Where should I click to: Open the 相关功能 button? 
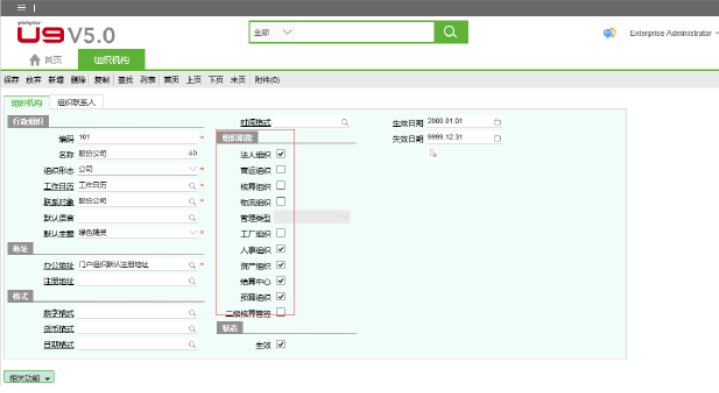coord(29,377)
